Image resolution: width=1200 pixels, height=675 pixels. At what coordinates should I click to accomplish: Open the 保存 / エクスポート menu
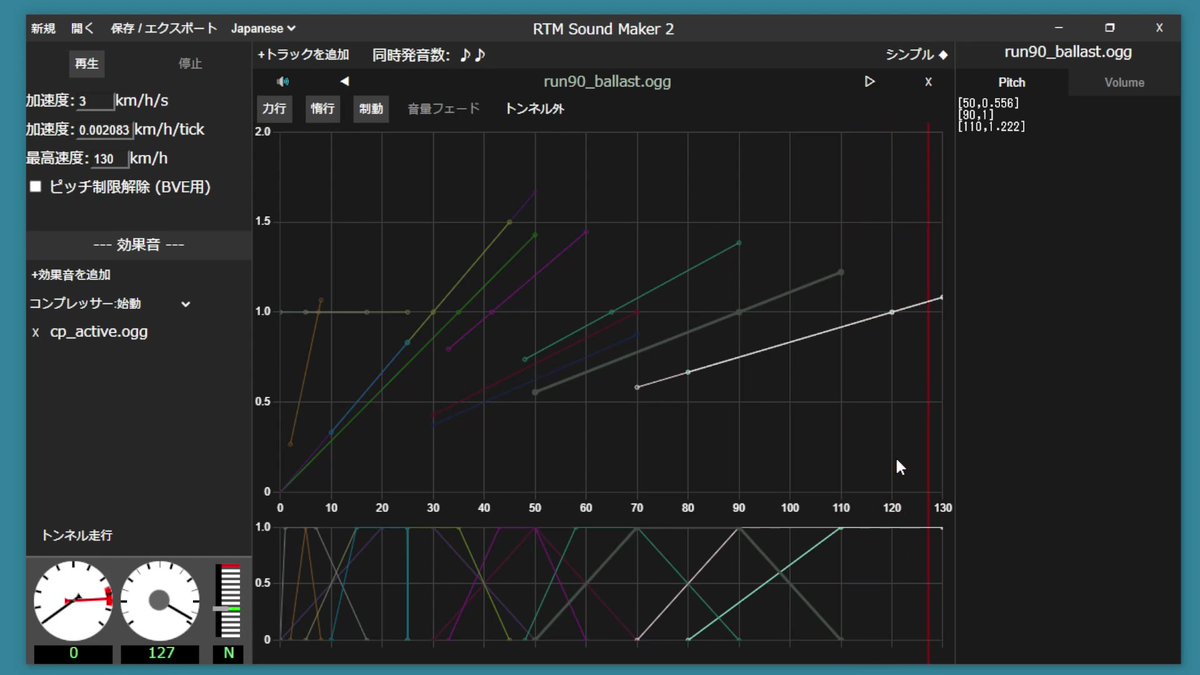point(164,29)
